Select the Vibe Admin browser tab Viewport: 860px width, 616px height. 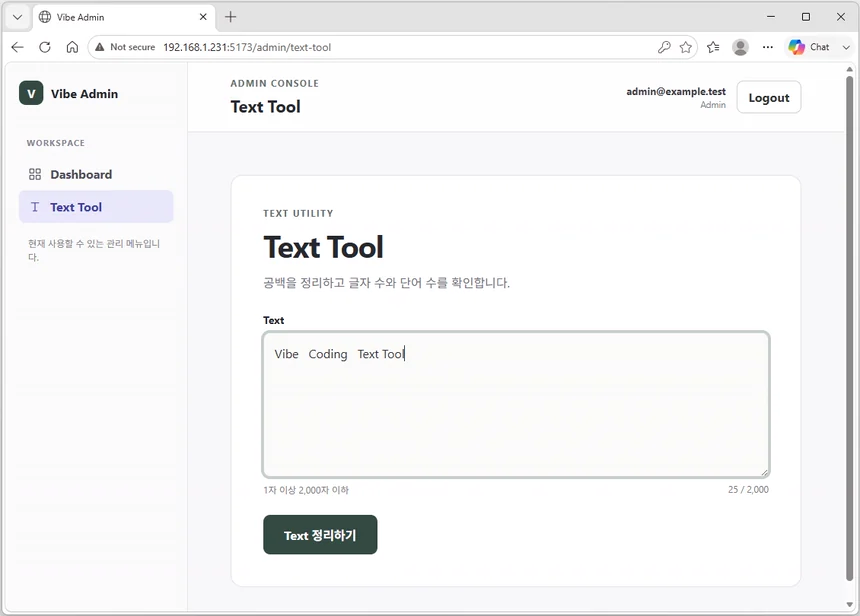(x=124, y=18)
